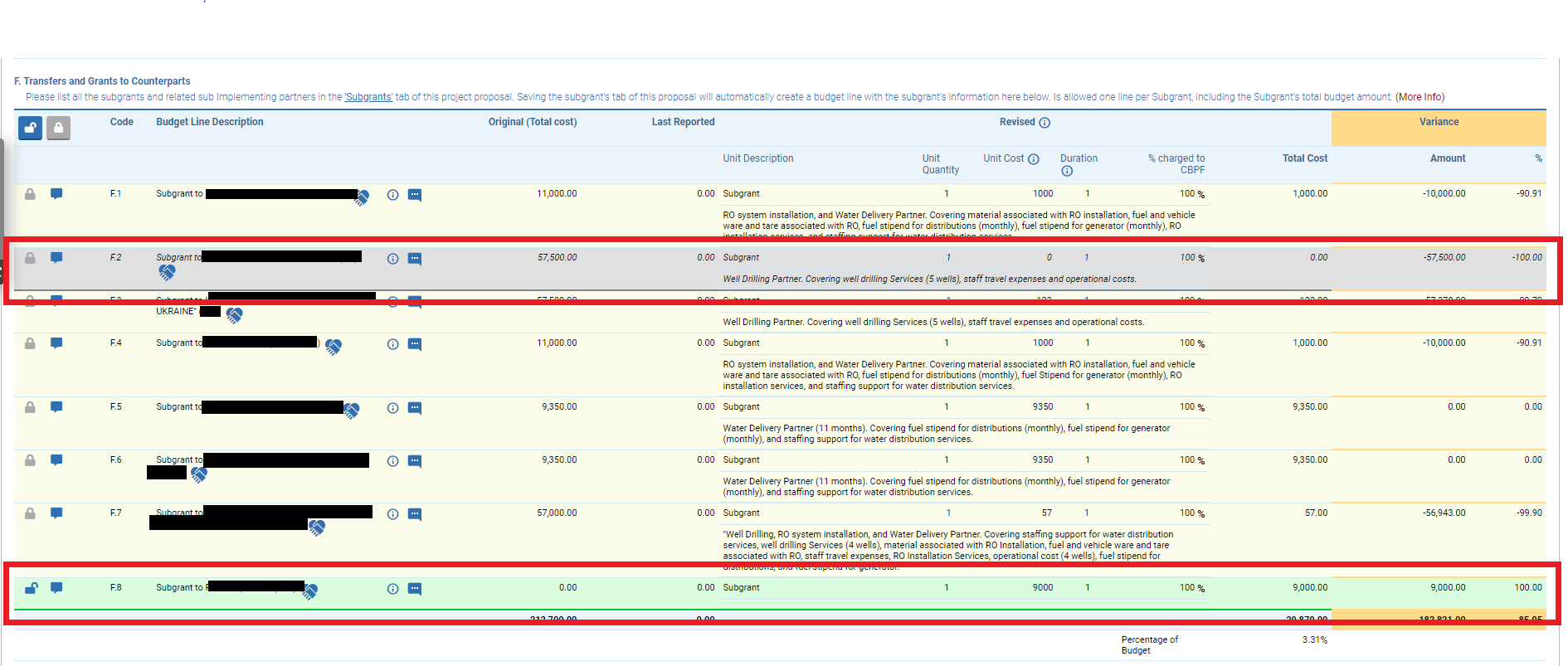Click the Budget Line Description header
Screen dimensions: 1568x666
tap(210, 122)
